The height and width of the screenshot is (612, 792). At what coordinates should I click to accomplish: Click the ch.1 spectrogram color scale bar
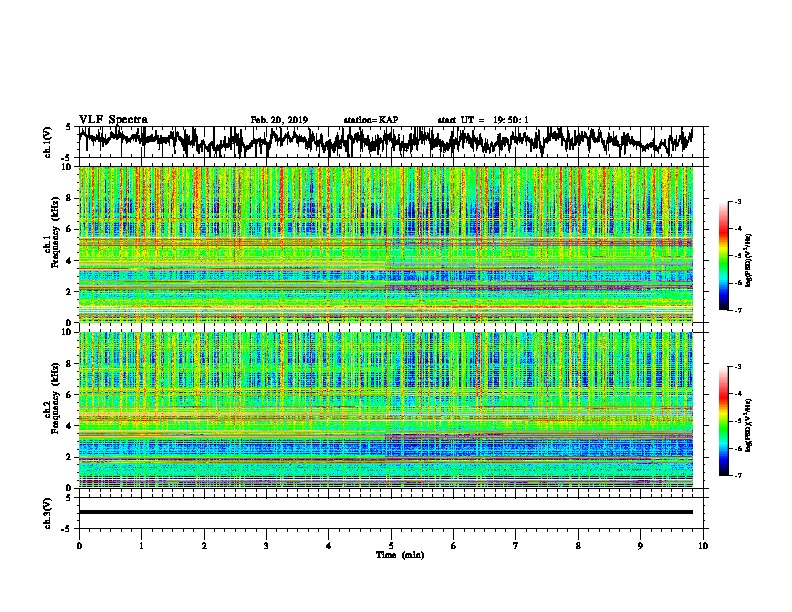pyautogui.click(x=723, y=256)
